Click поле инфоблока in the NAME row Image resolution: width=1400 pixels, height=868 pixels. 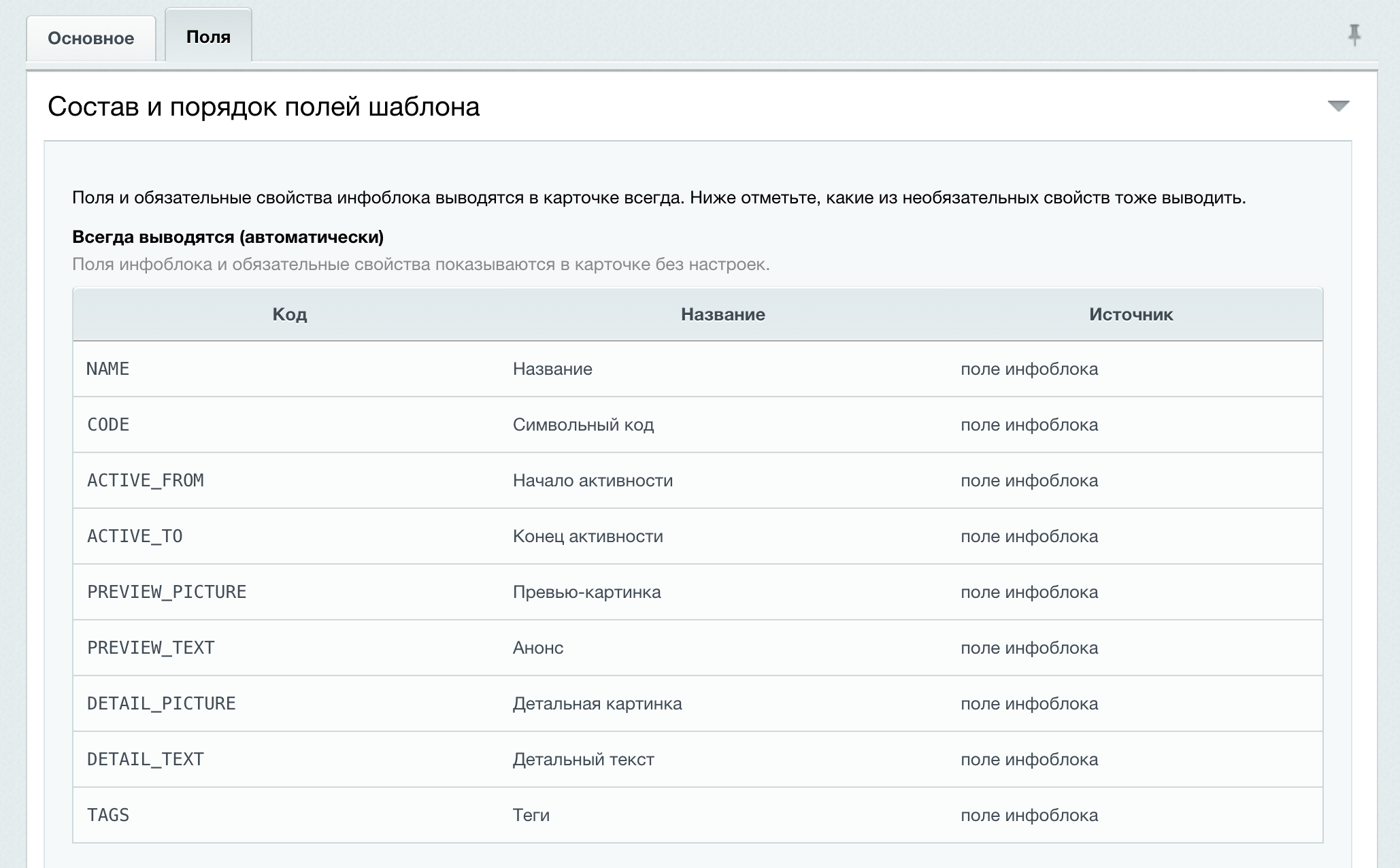click(x=1029, y=369)
